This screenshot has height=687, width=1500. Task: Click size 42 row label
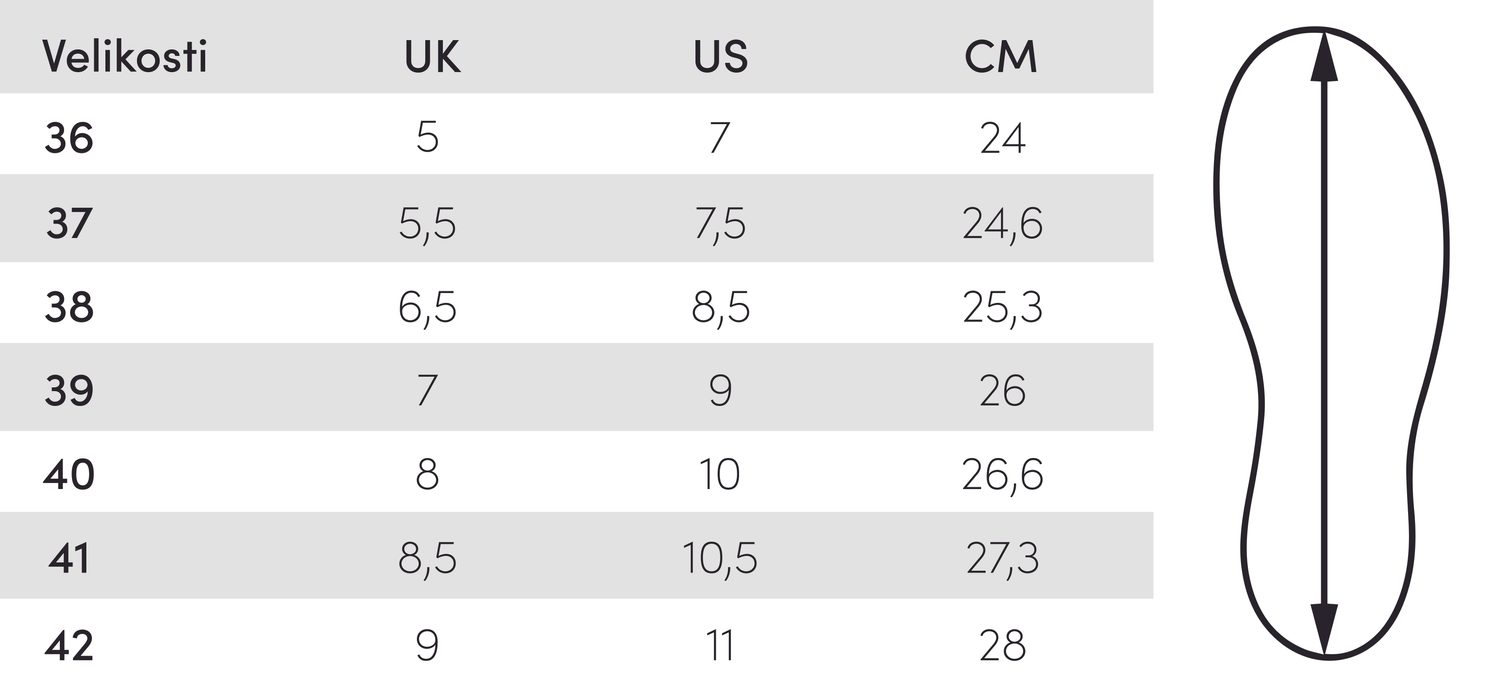[69, 645]
